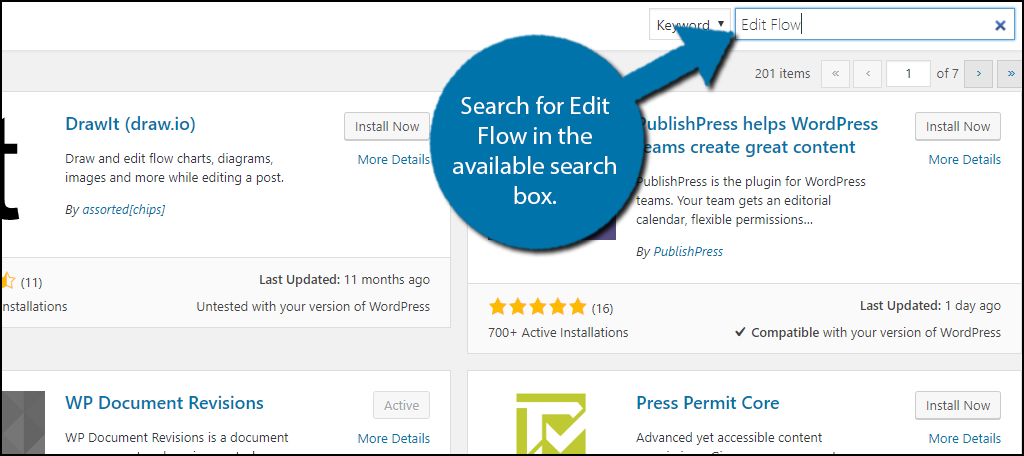Click the Edit Flow search input field
This screenshot has height=456, width=1024.
[x=874, y=25]
